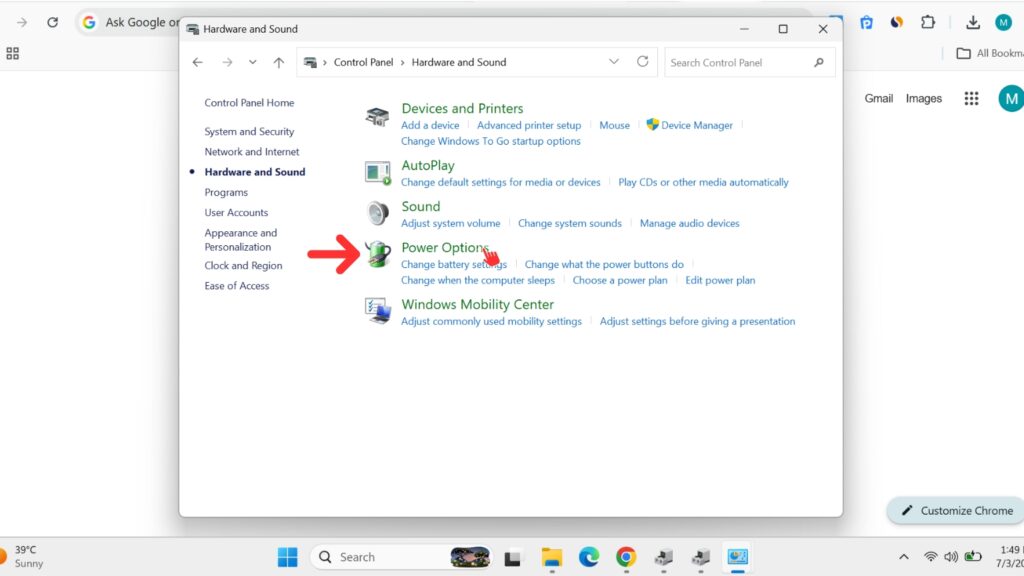Open Control Panel Home
The image size is (1024, 576).
(x=249, y=103)
